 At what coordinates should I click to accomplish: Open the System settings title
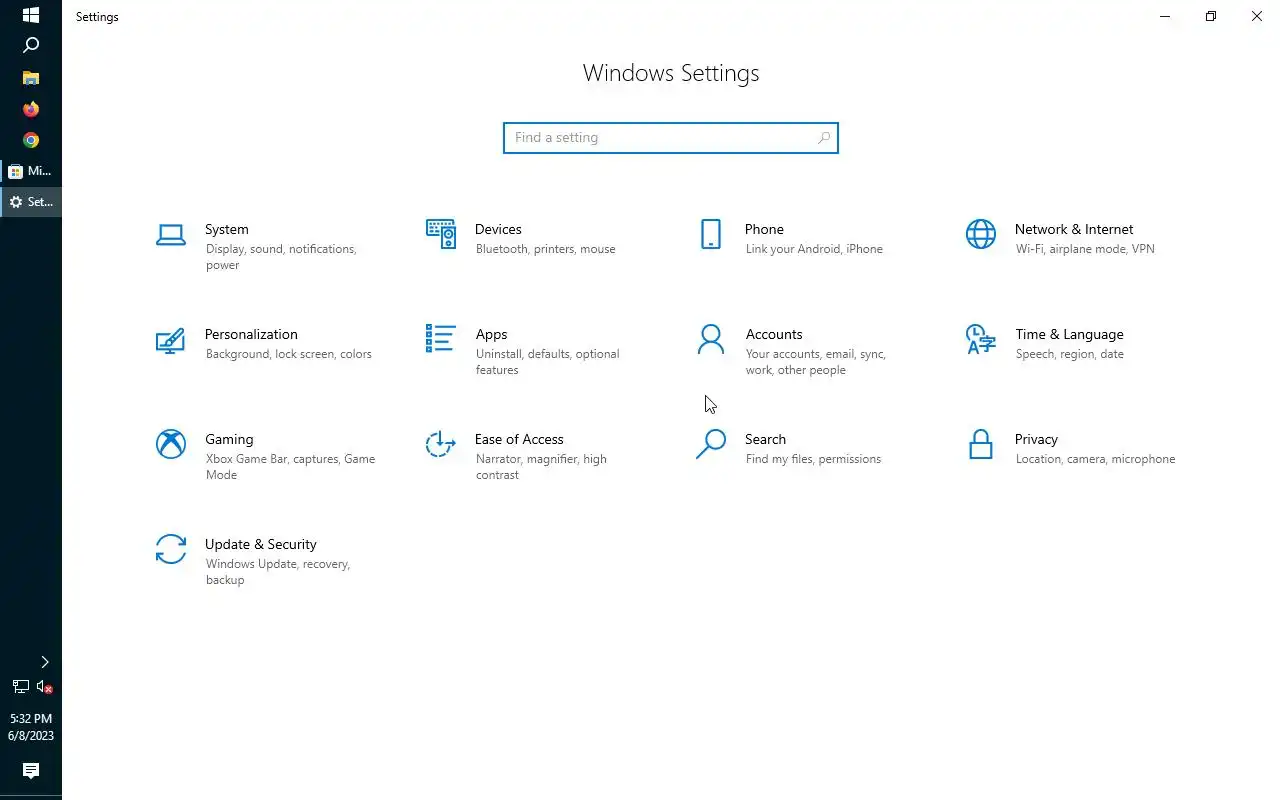coord(227,229)
